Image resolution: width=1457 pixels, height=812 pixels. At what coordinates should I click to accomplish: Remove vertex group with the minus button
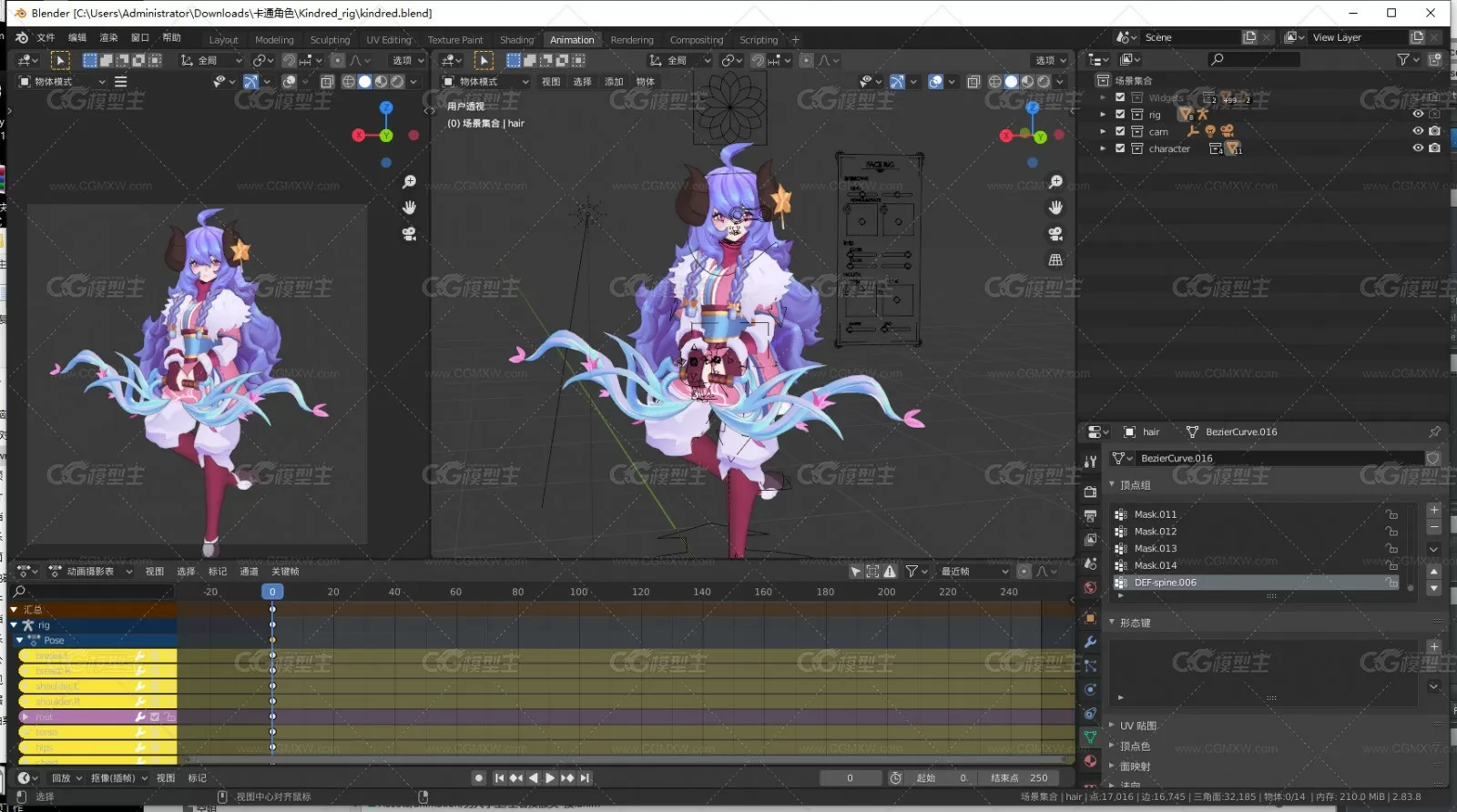click(x=1434, y=527)
